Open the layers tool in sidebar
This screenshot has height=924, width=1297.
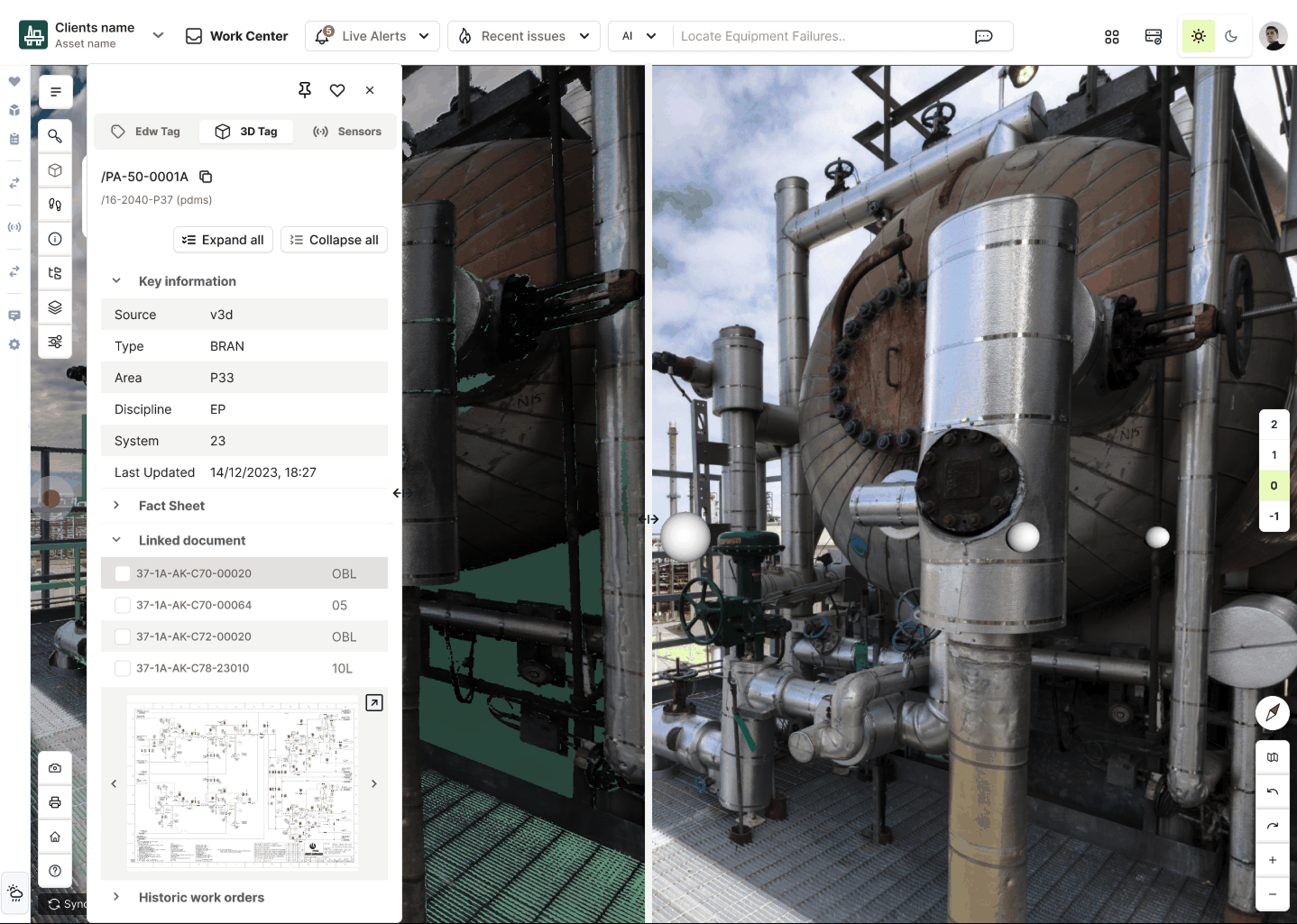point(55,307)
